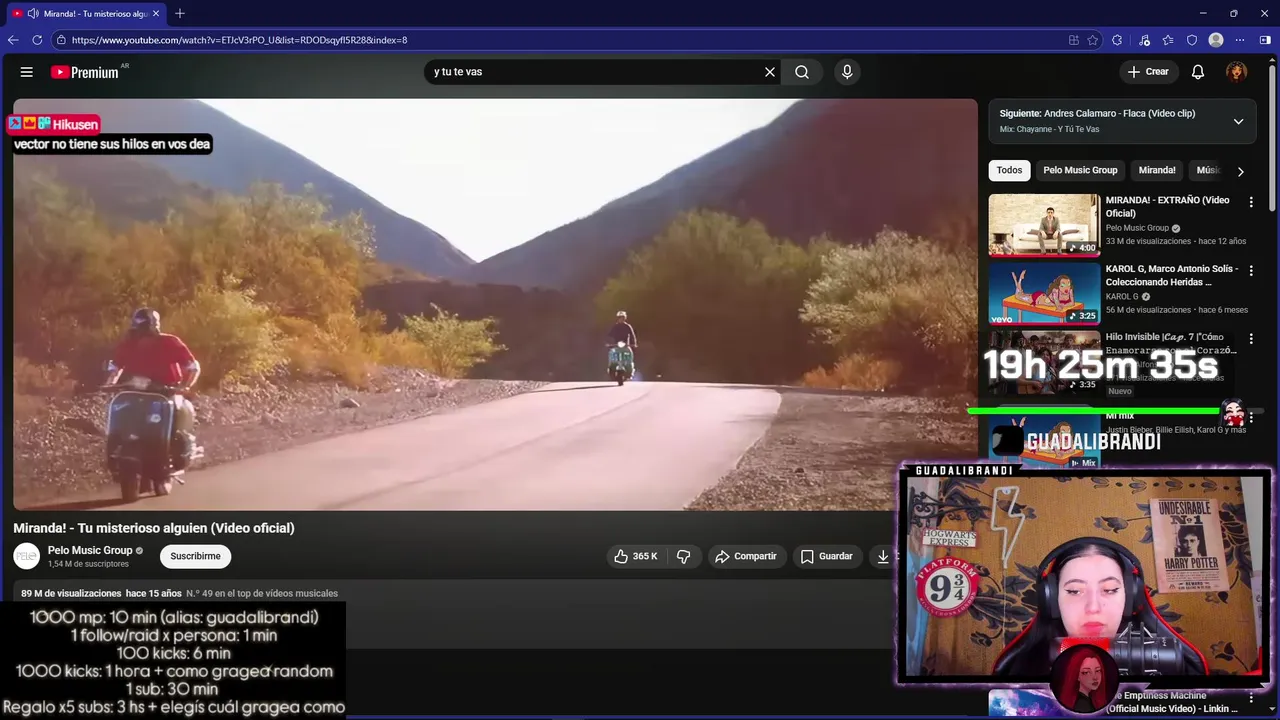Click the Siguiente: Andres Calamaro - Flaca heading
Image resolution: width=1280 pixels, height=720 pixels.
point(1097,114)
